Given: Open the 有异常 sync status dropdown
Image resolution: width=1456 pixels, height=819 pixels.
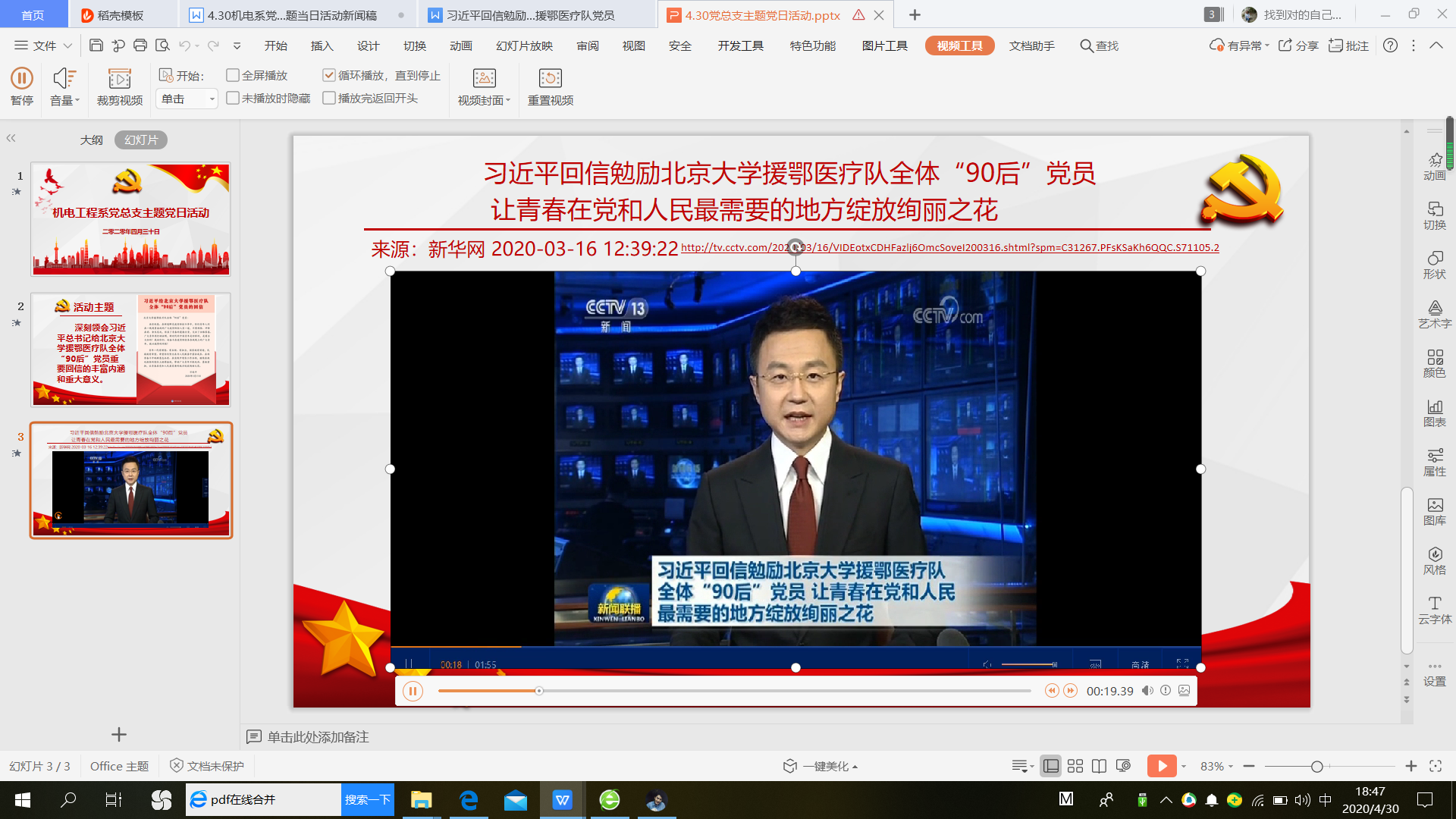Looking at the screenshot, I should 1239,45.
